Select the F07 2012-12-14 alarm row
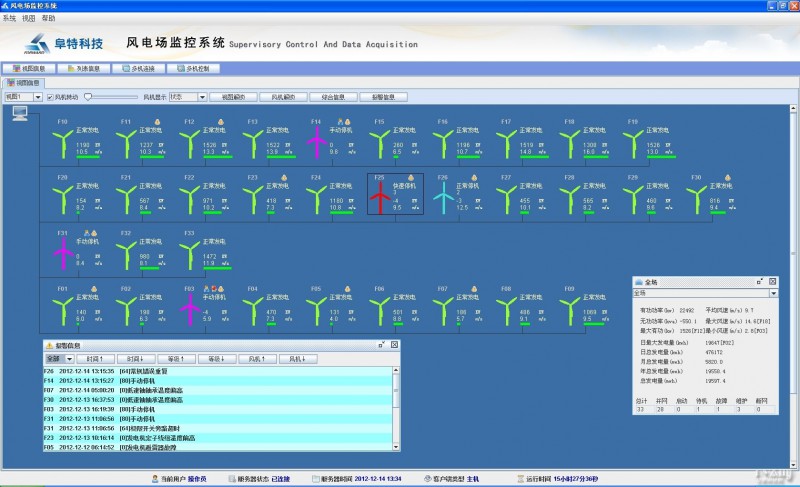This screenshot has height=487, width=800. click(218, 390)
